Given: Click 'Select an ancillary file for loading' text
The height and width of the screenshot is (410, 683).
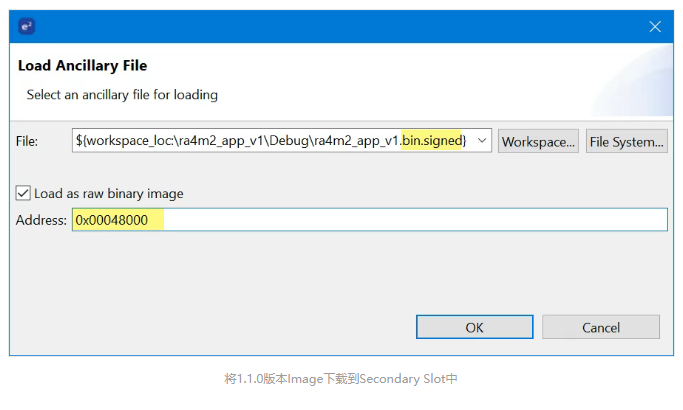Looking at the screenshot, I should (x=122, y=95).
